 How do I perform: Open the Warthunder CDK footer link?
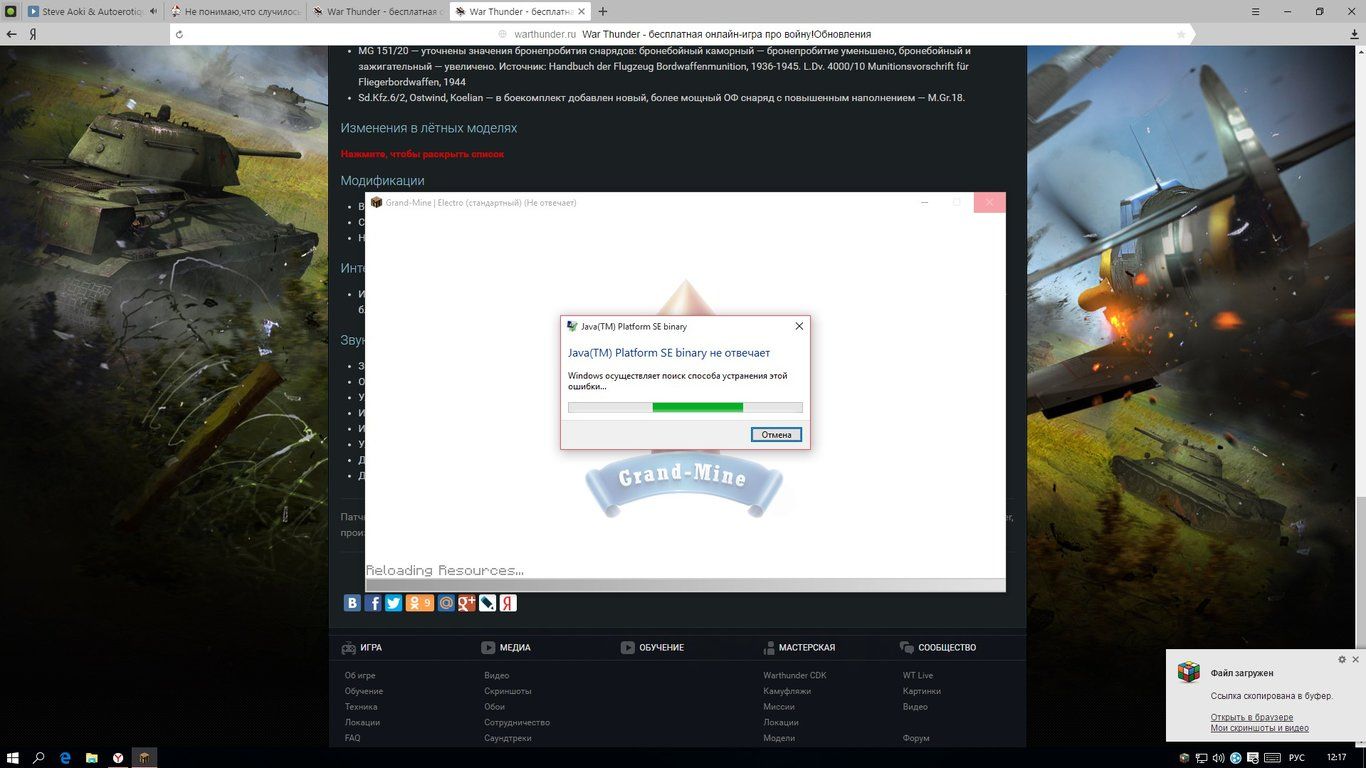[x=795, y=675]
